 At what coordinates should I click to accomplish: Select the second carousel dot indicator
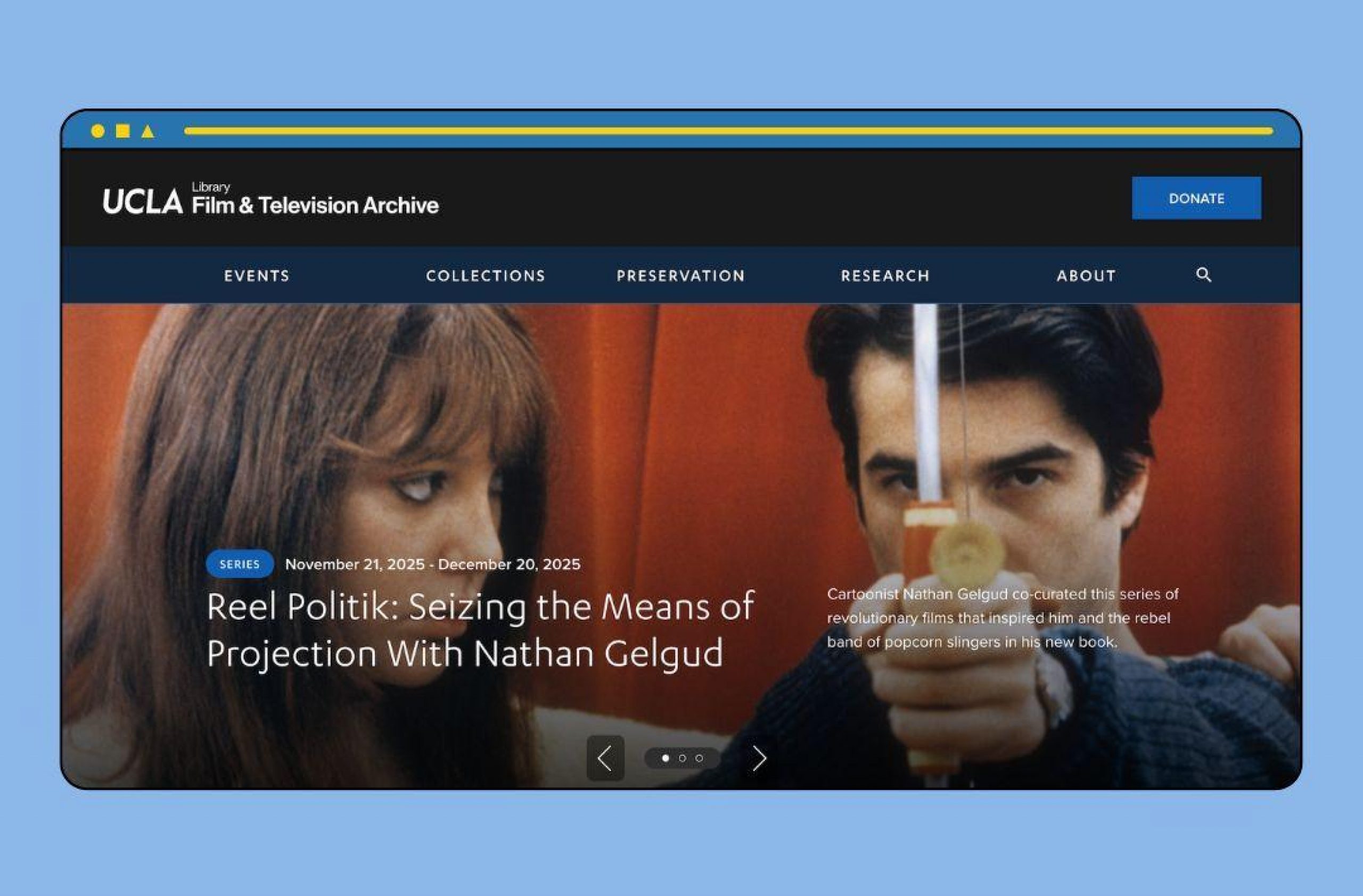[682, 758]
